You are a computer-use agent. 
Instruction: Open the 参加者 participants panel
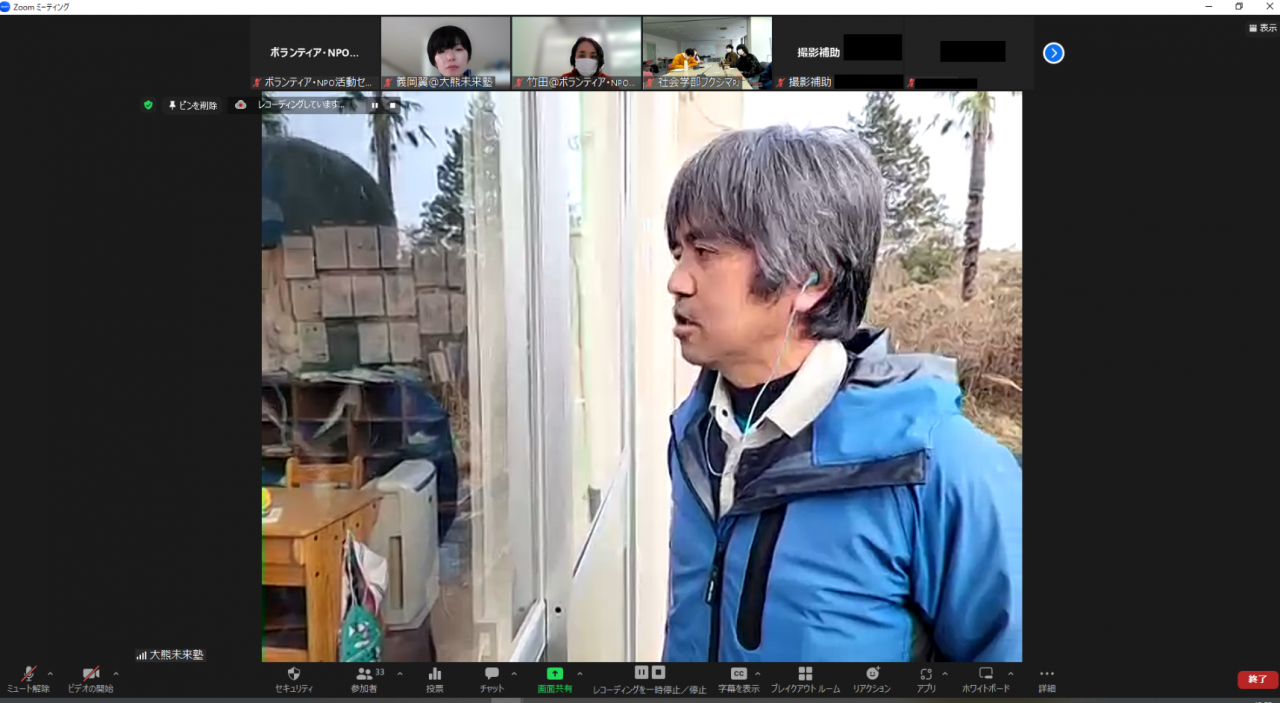(364, 674)
